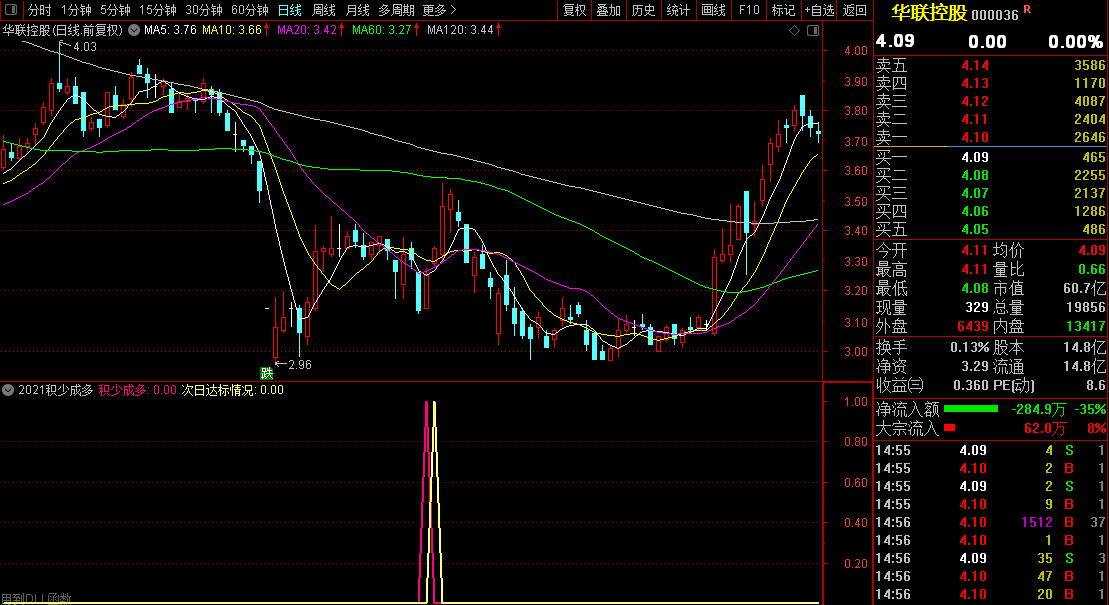Click the green 跌 marker on the chart
Screen dimensions: 1109x605
266,373
